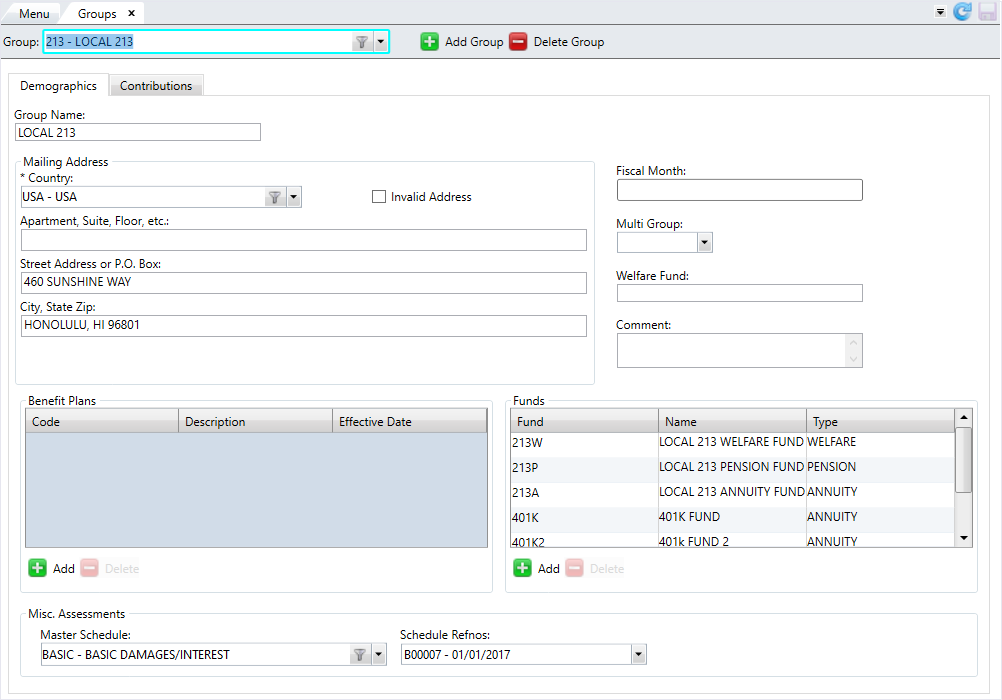Image resolution: width=1002 pixels, height=700 pixels.
Task: Open the small tab list arrow beside refresh
Action: [940, 12]
